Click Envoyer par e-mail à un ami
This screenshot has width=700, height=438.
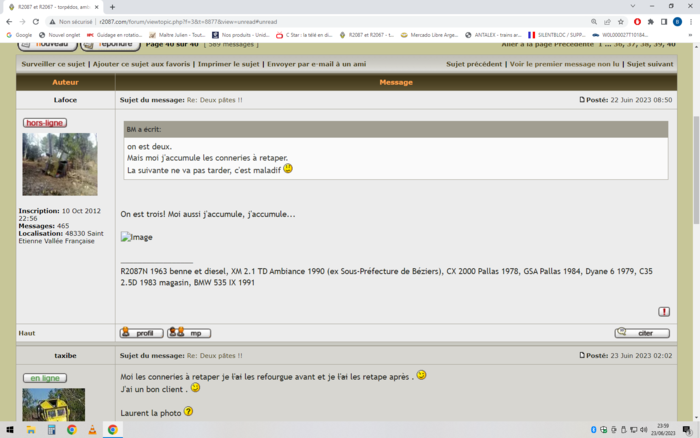[x=317, y=64]
